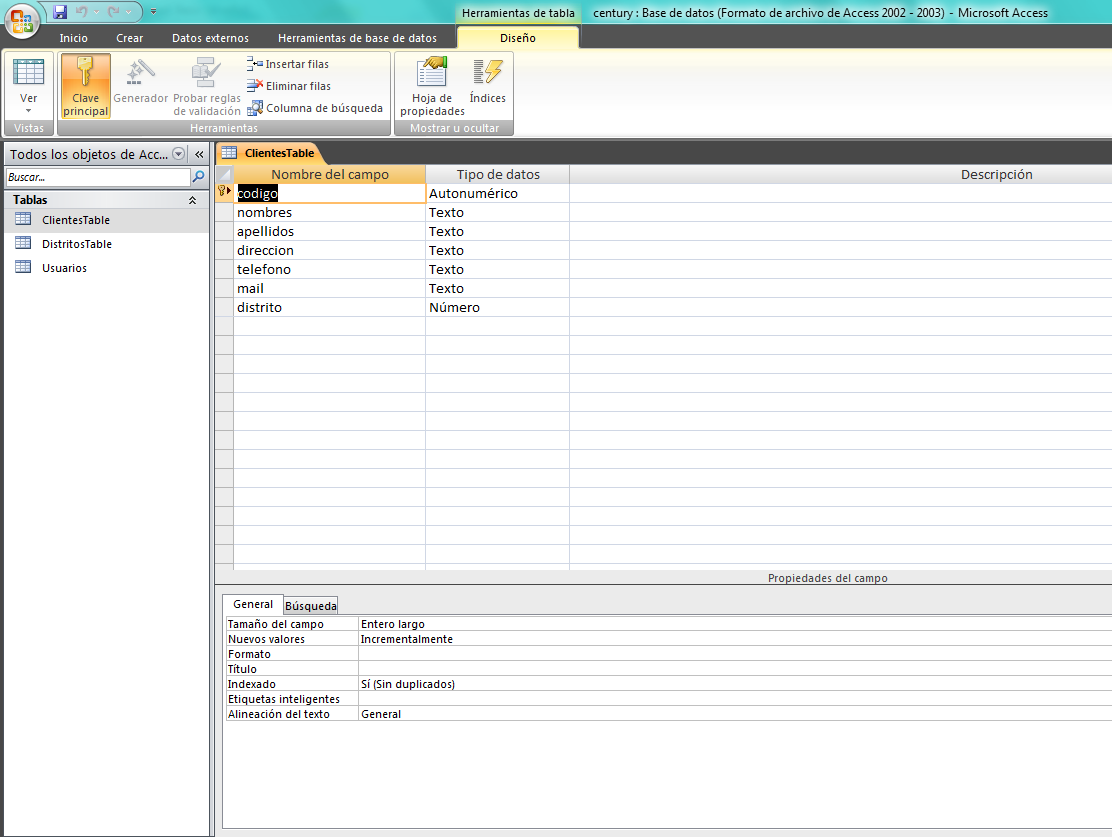Click Texto data type for mail

pos(498,289)
